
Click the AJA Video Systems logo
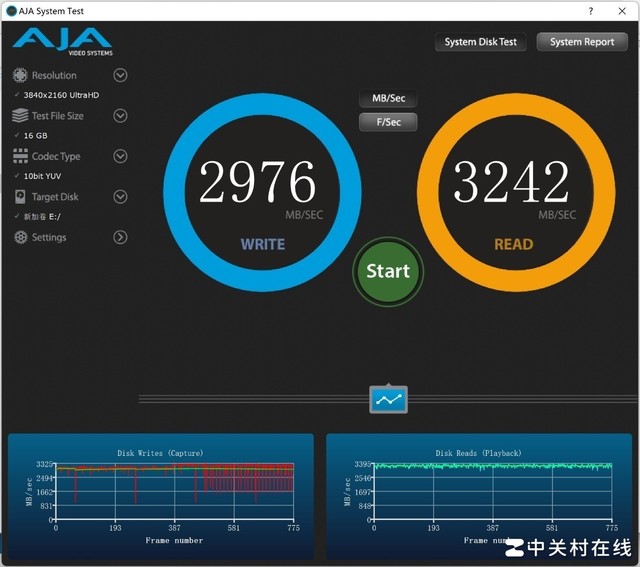tap(62, 41)
